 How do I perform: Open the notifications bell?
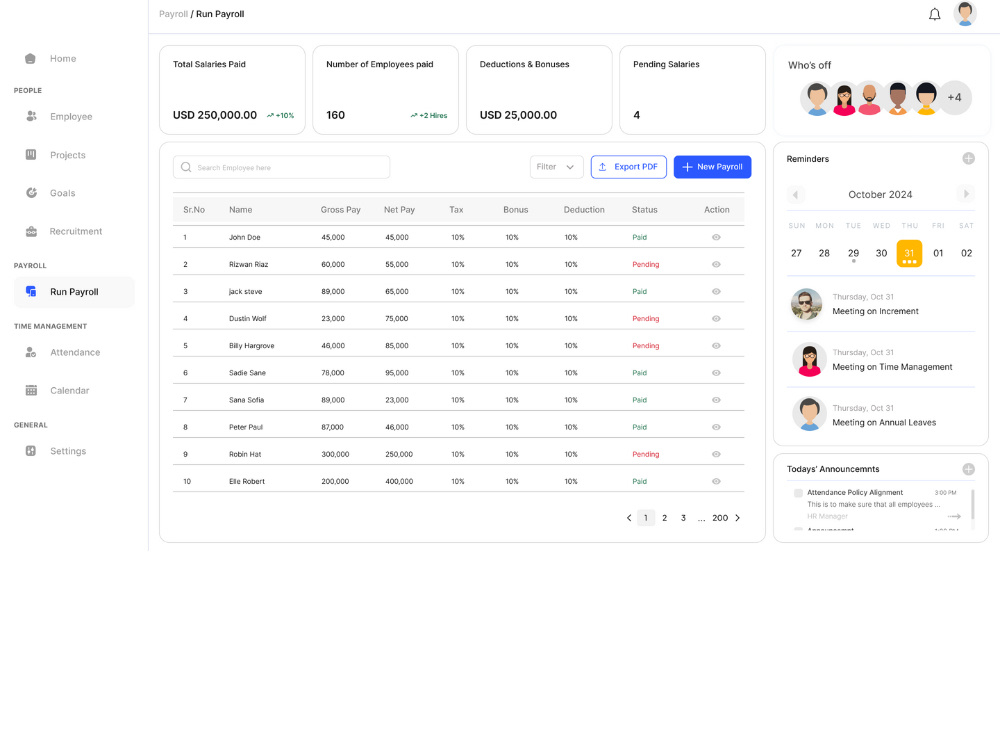(x=934, y=14)
